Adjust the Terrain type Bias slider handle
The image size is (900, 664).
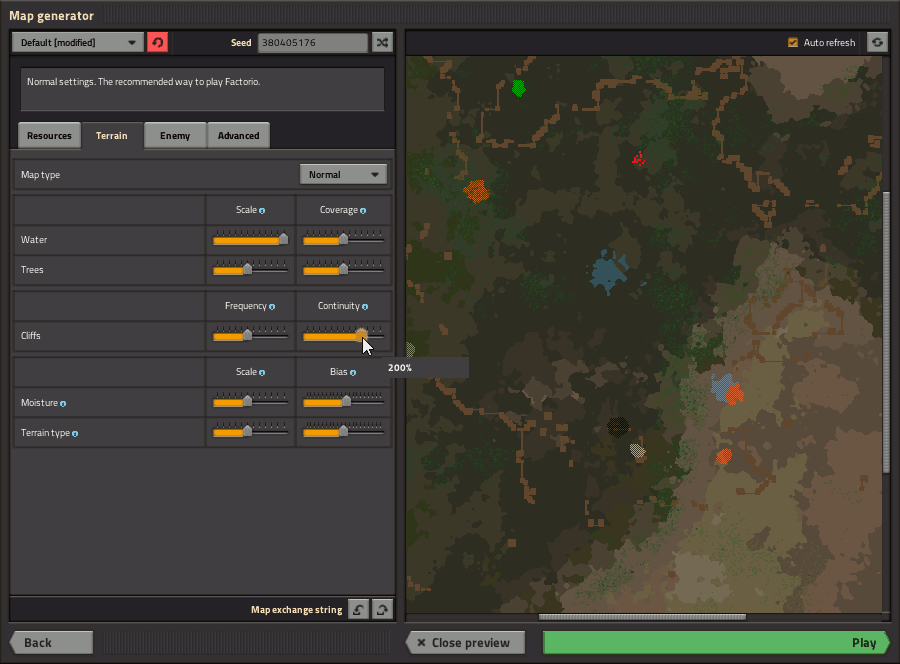tap(343, 431)
